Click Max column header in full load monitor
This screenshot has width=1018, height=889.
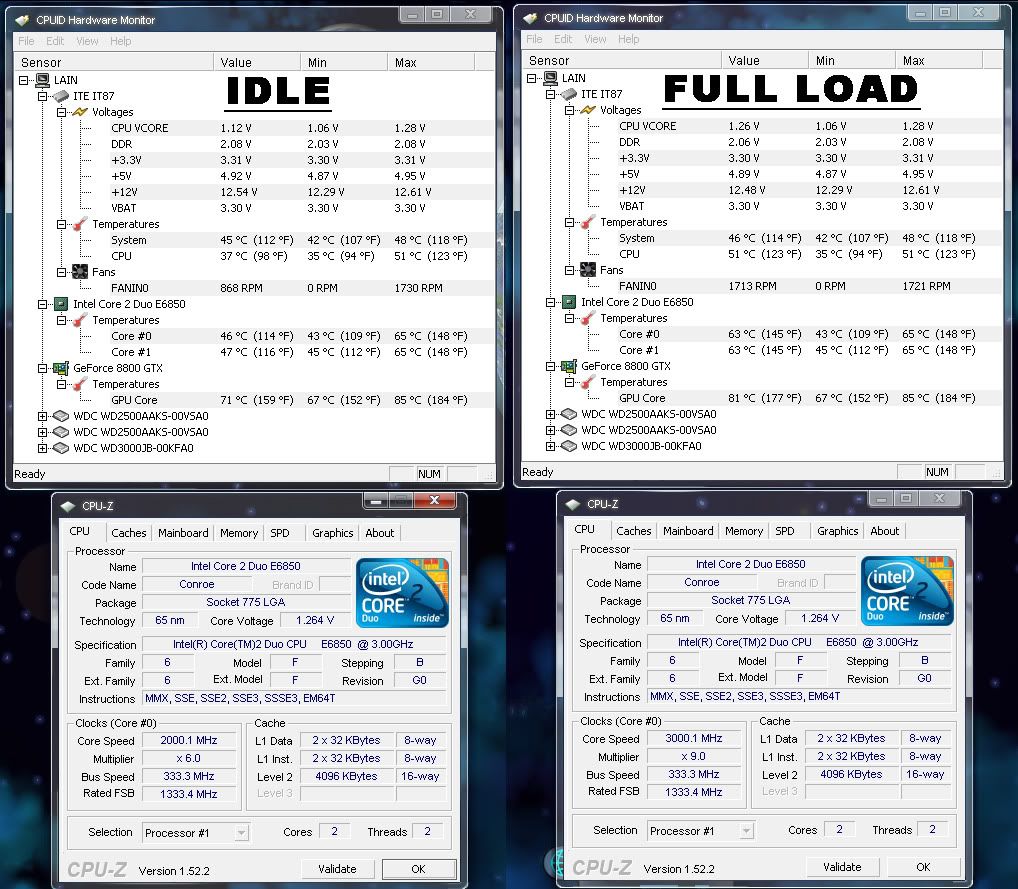pos(939,60)
